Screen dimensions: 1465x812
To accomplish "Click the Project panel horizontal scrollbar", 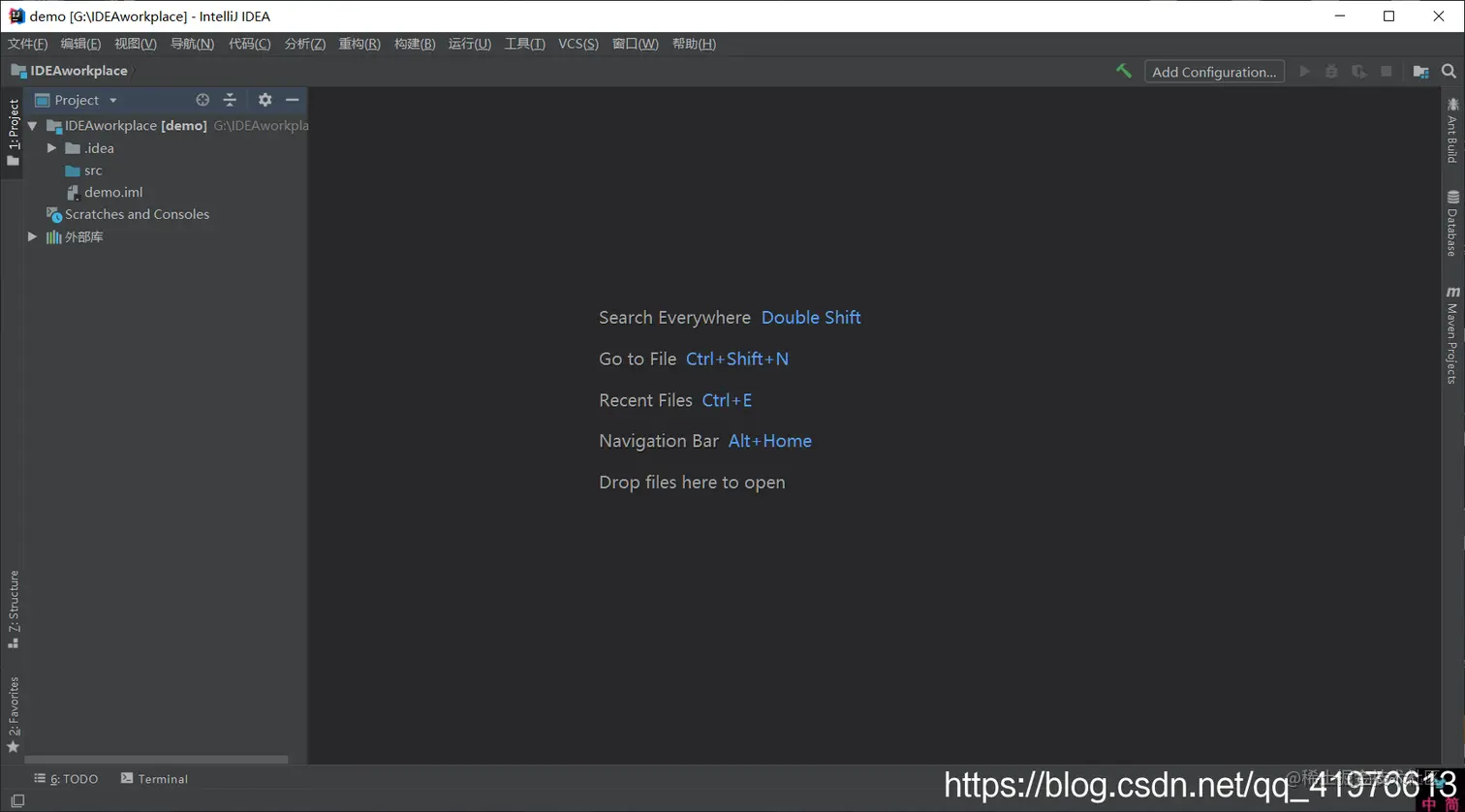I will (157, 760).
